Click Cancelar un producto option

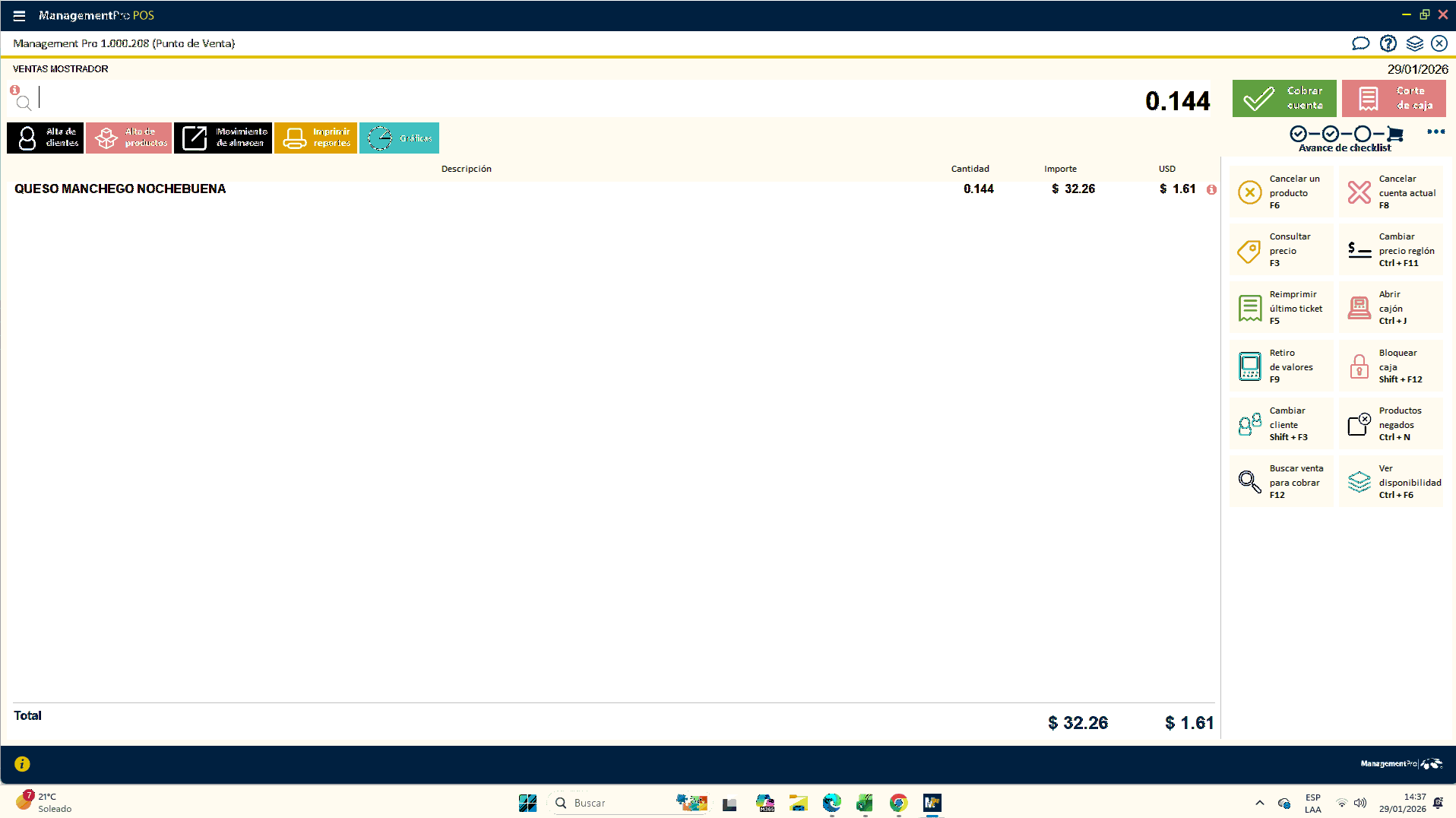(x=1281, y=192)
